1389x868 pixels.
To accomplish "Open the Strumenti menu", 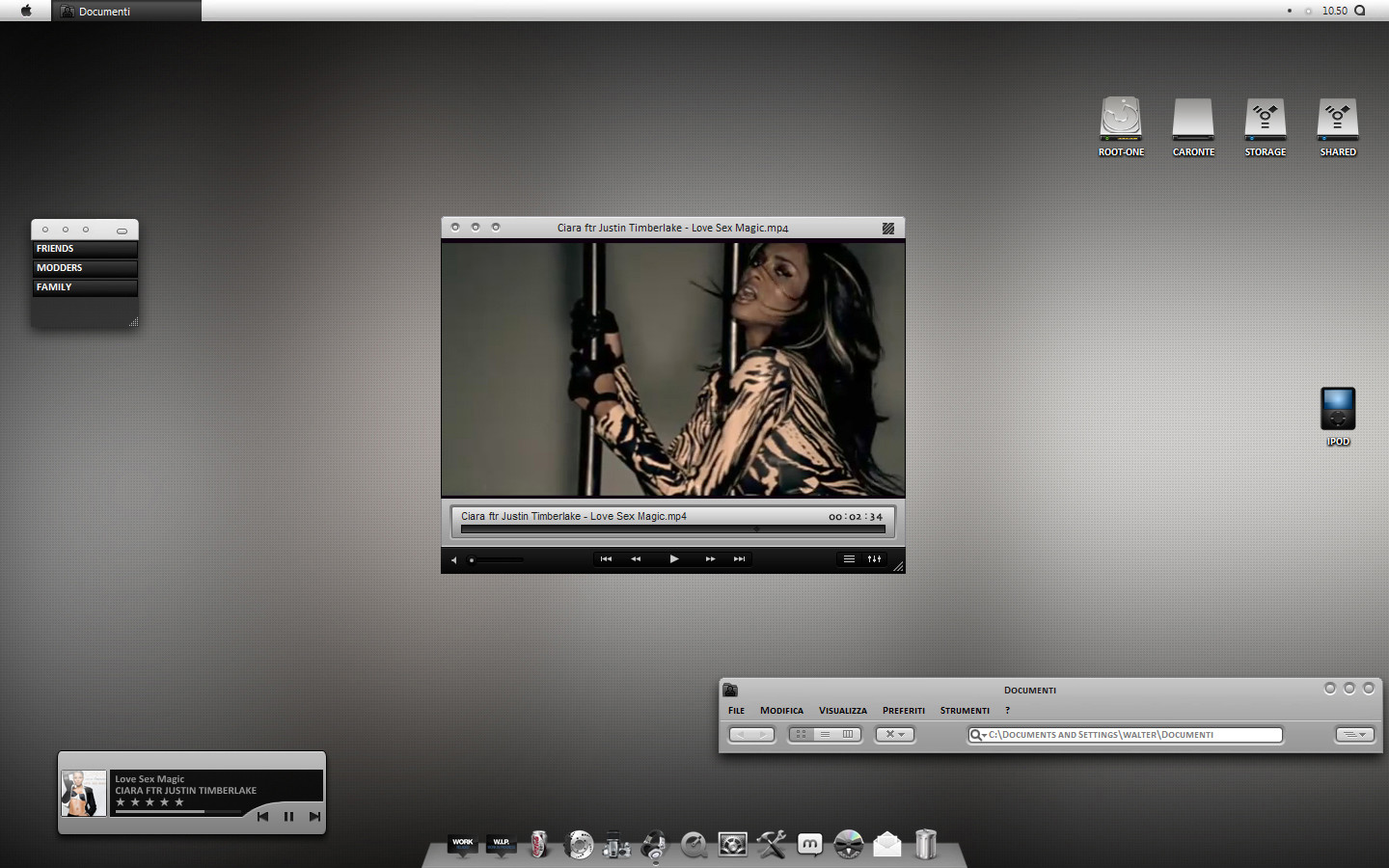I will [965, 711].
